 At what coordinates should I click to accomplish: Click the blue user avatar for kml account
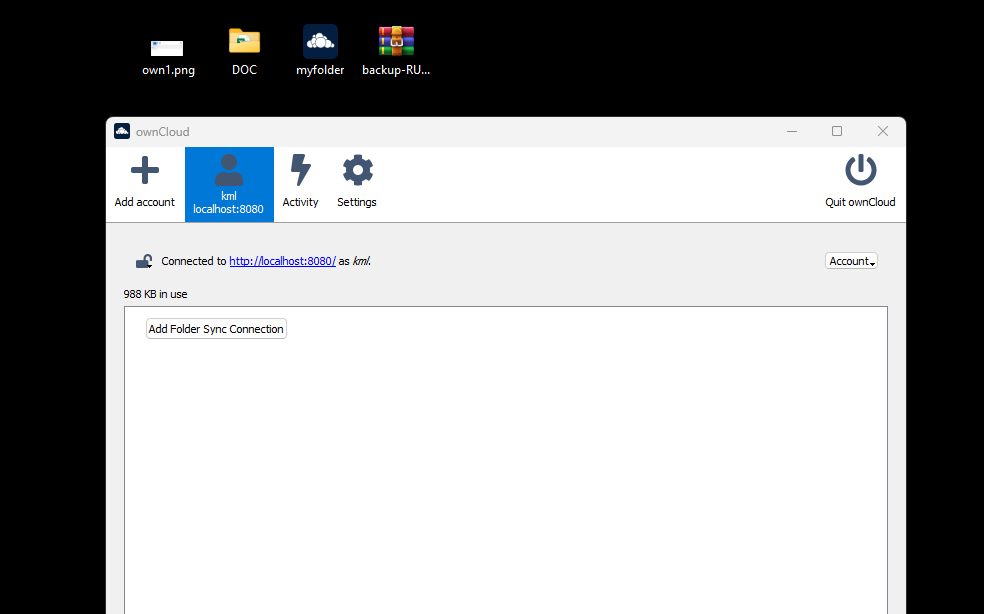[x=229, y=170]
